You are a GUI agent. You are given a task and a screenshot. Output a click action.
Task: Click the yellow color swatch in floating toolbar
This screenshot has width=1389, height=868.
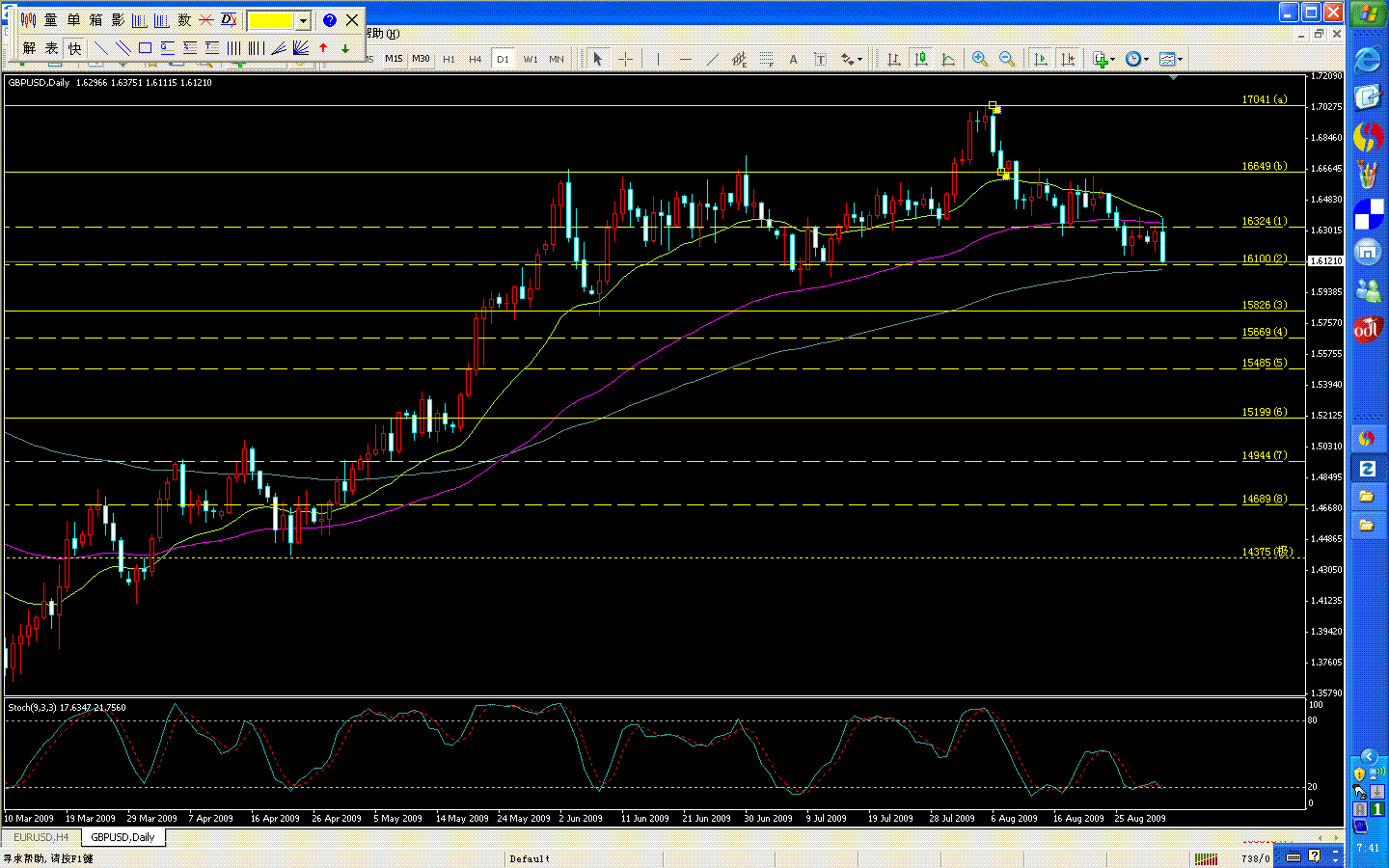pyautogui.click(x=272, y=20)
